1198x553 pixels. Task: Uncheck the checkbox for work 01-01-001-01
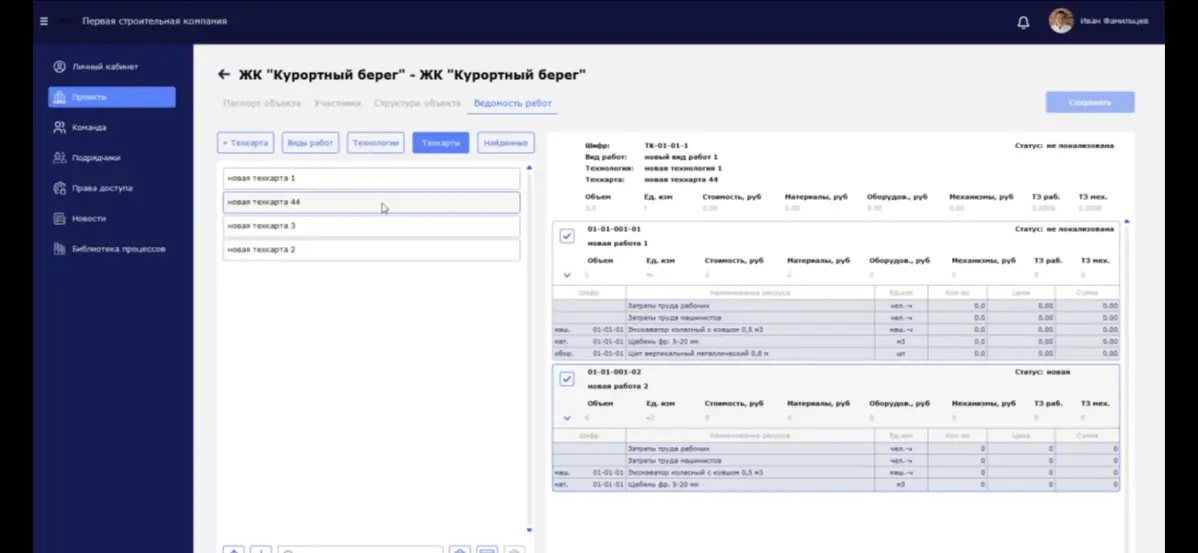[x=567, y=236]
